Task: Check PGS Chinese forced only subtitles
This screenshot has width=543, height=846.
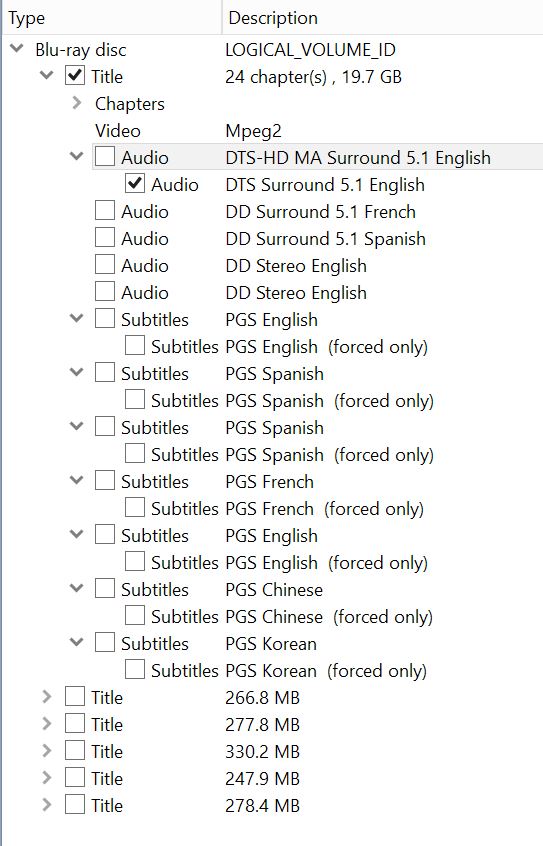Action: pos(135,616)
